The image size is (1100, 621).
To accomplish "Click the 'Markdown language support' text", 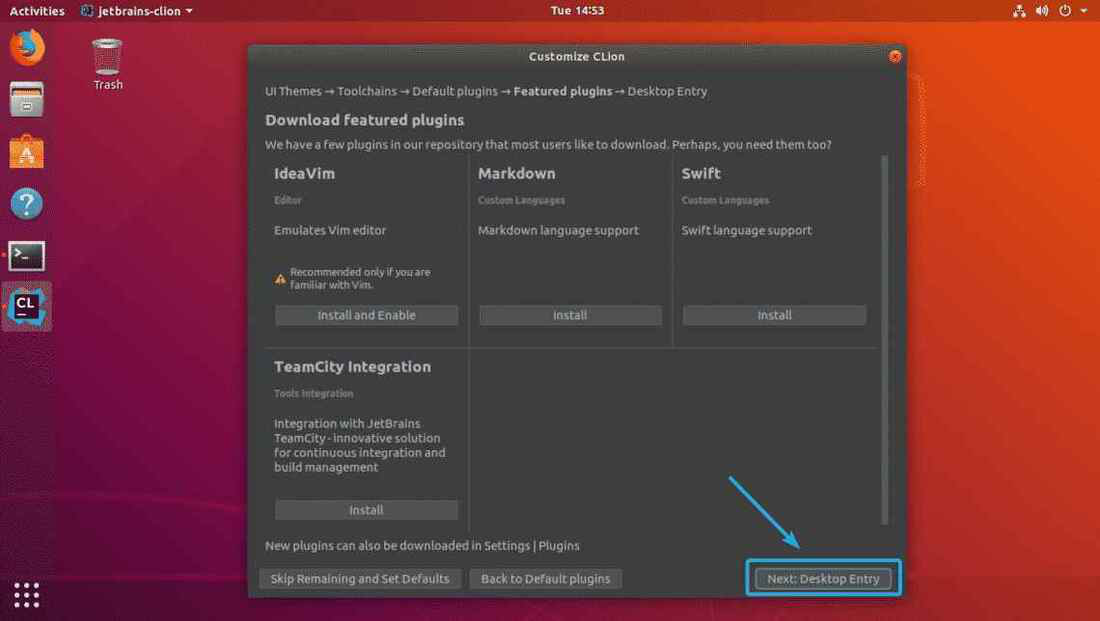I will coord(558,230).
